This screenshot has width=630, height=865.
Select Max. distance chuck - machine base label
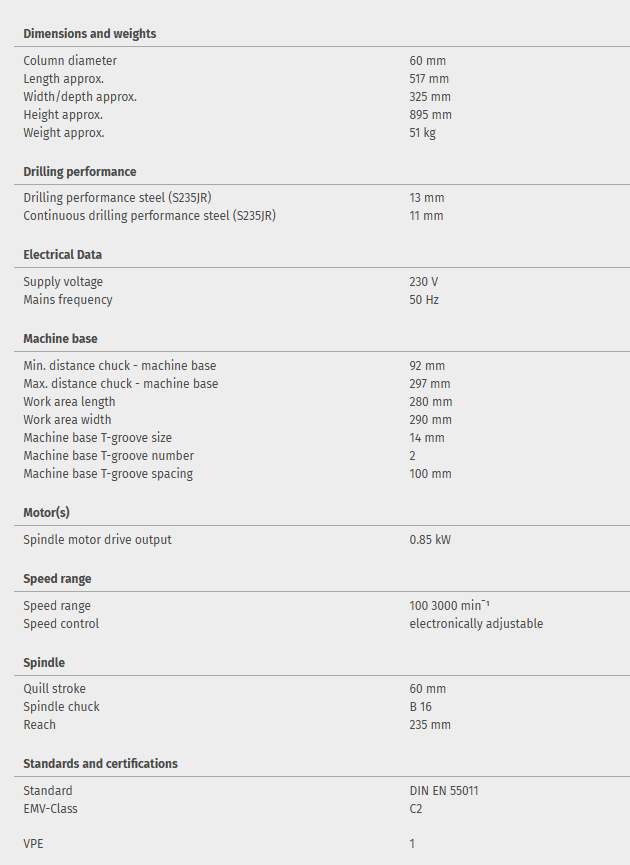click(120, 384)
